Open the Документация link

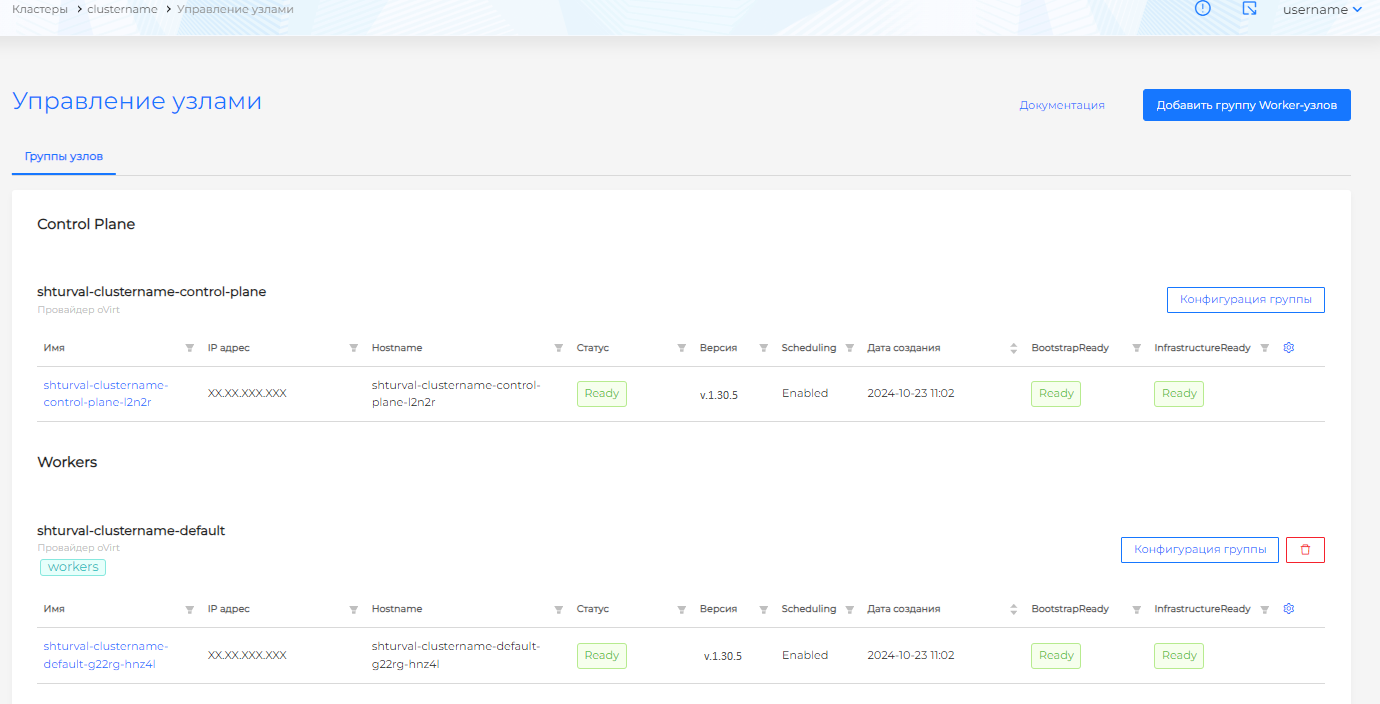(1062, 105)
